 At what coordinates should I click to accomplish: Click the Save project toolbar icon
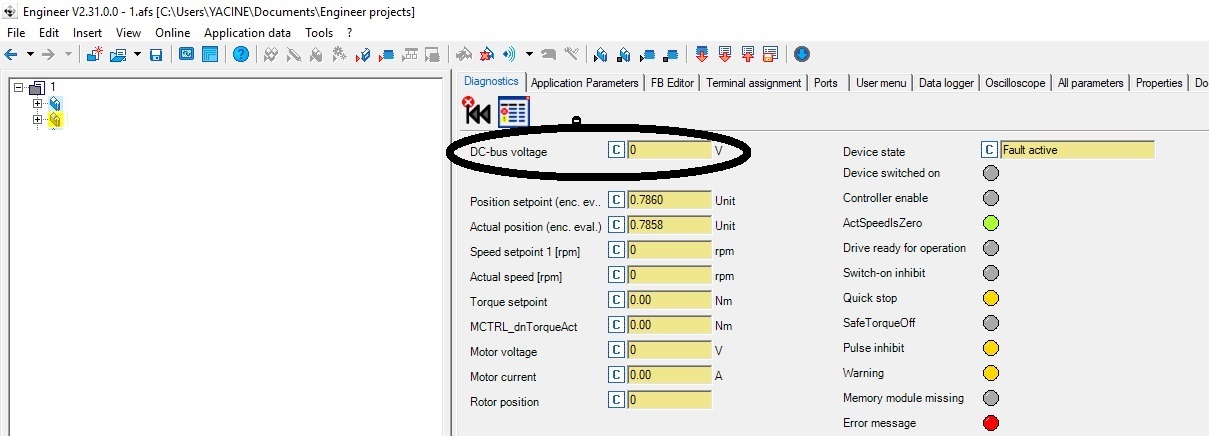pyautogui.click(x=156, y=54)
